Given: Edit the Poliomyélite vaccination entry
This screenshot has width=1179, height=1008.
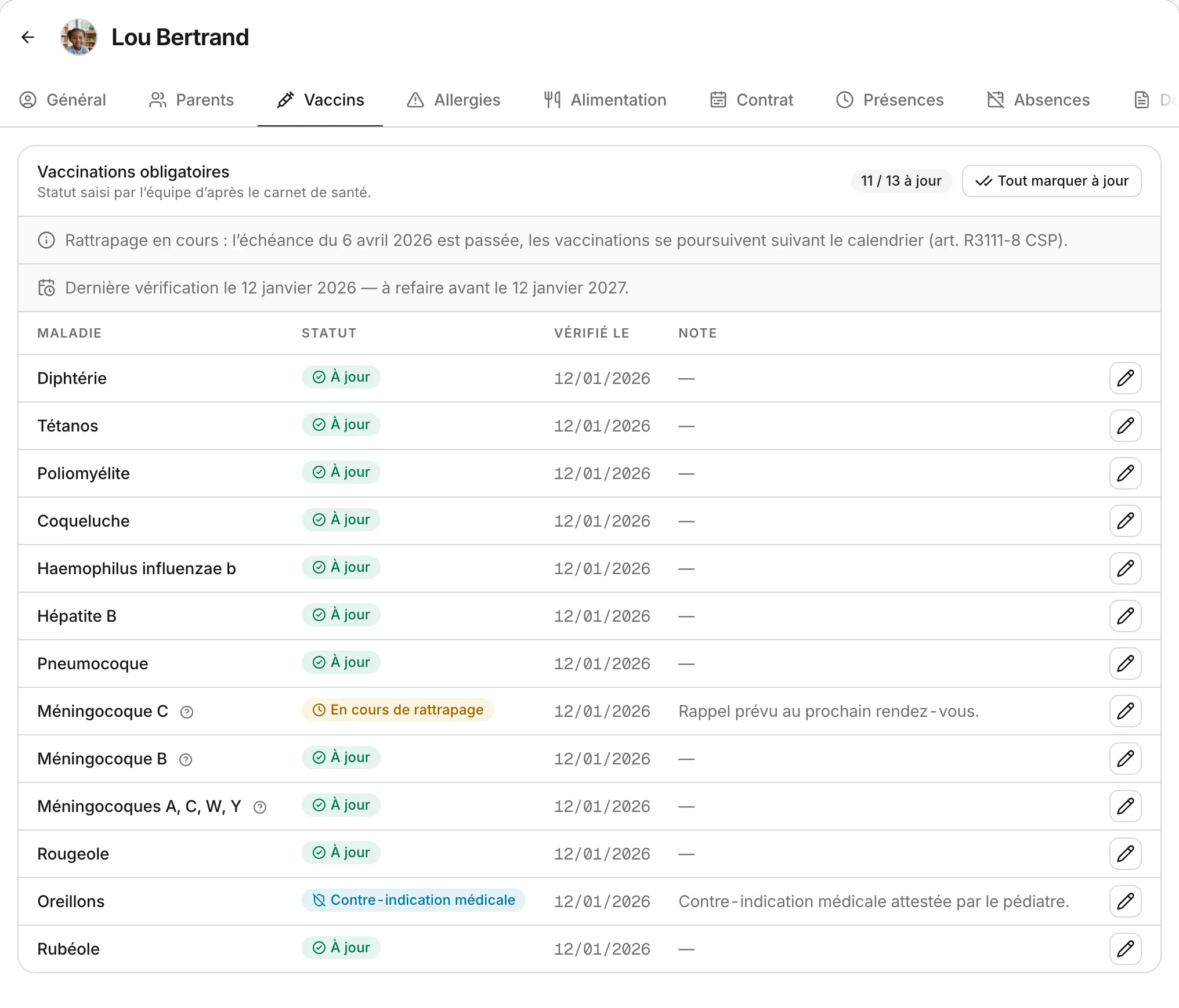Looking at the screenshot, I should coord(1125,473).
